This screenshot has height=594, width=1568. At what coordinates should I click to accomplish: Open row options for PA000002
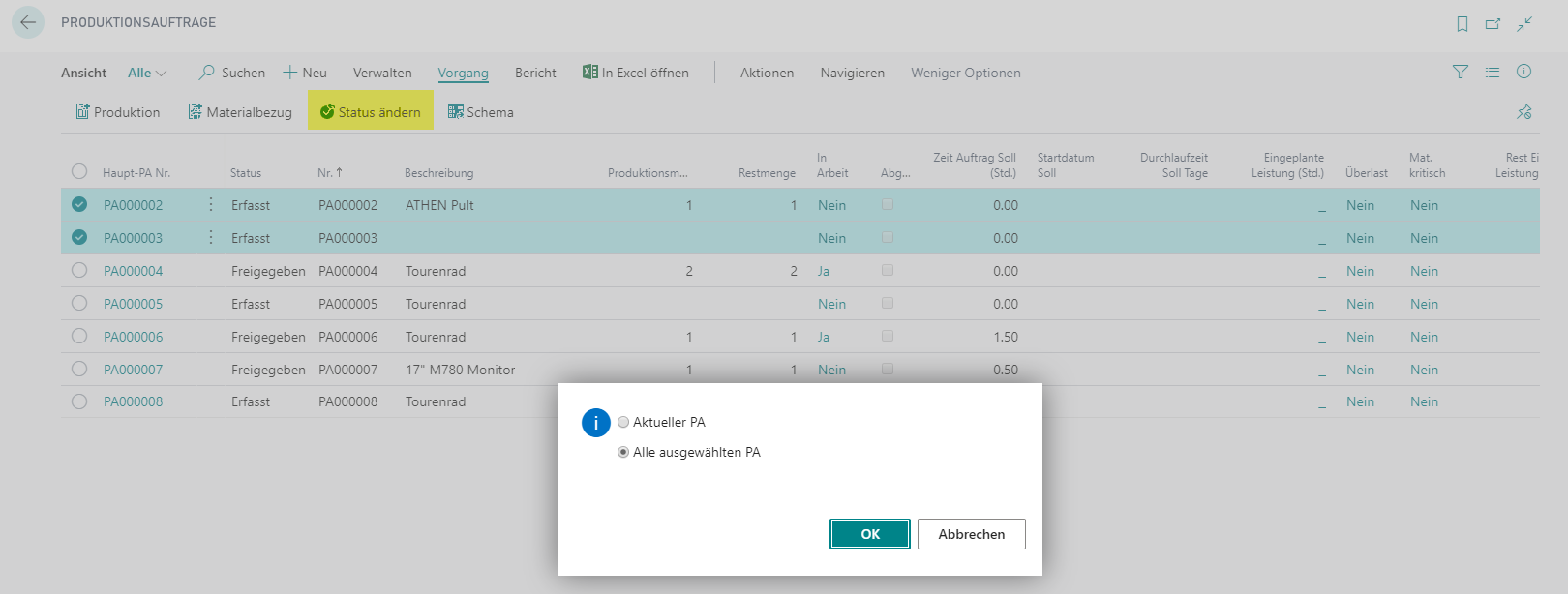tap(211, 205)
